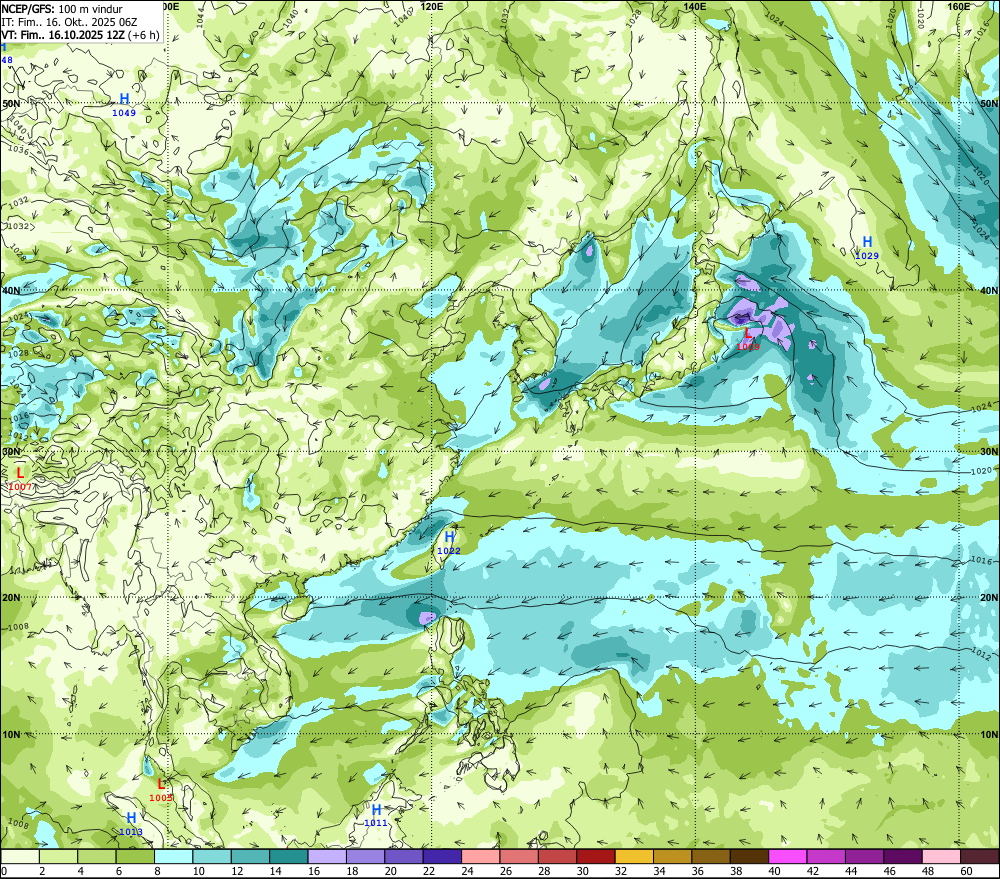Click the H high-pressure marker labeled 1049

tap(124, 99)
